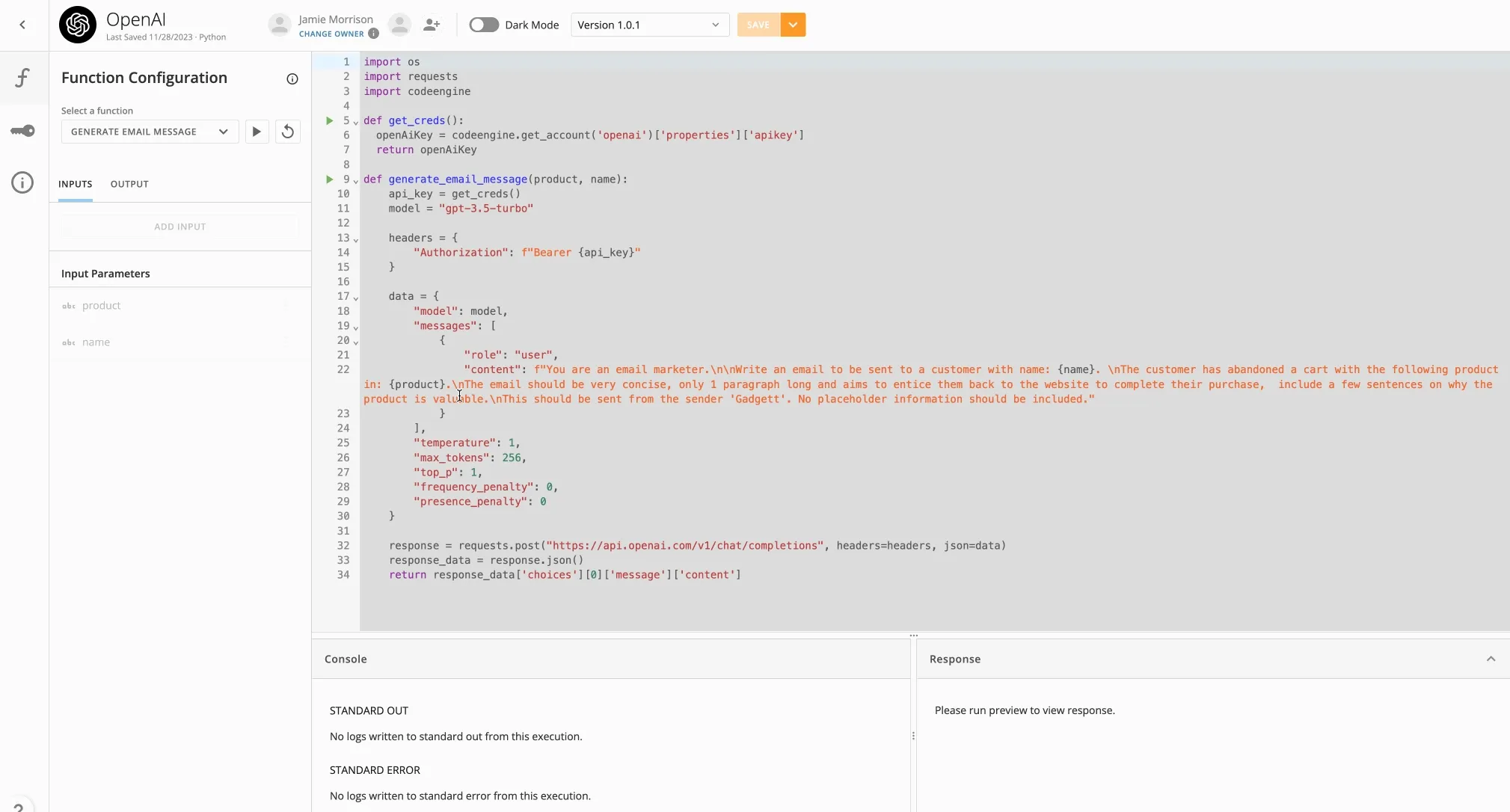The height and width of the screenshot is (812, 1510).
Task: Click the reset function refresh icon
Action: (x=288, y=132)
